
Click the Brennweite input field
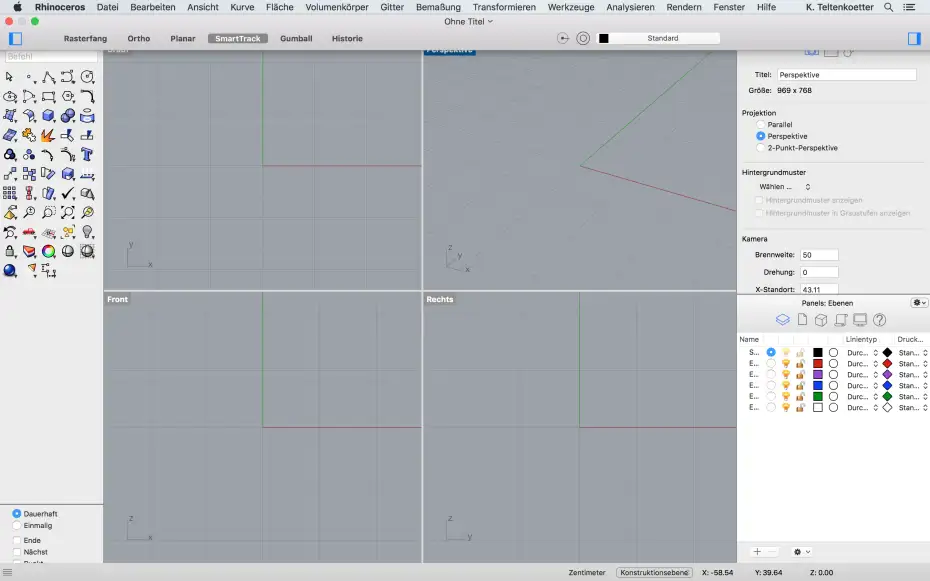(x=819, y=254)
